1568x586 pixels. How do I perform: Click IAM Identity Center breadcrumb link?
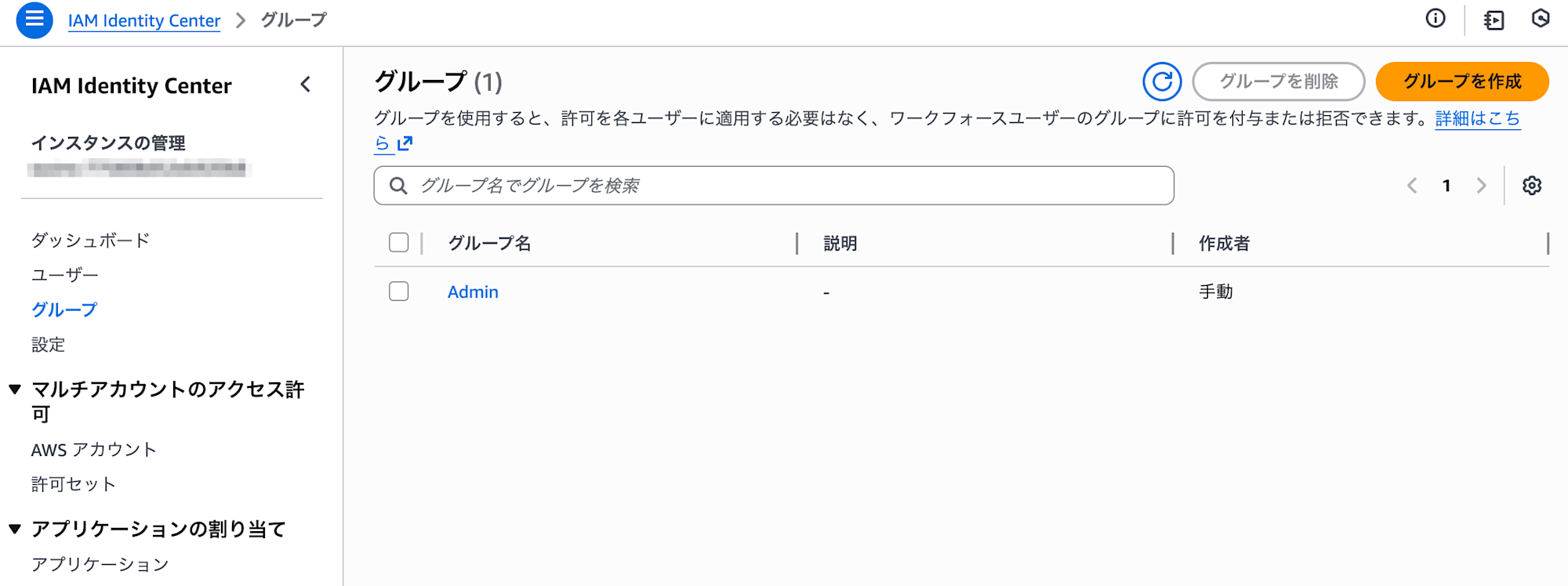pos(144,20)
